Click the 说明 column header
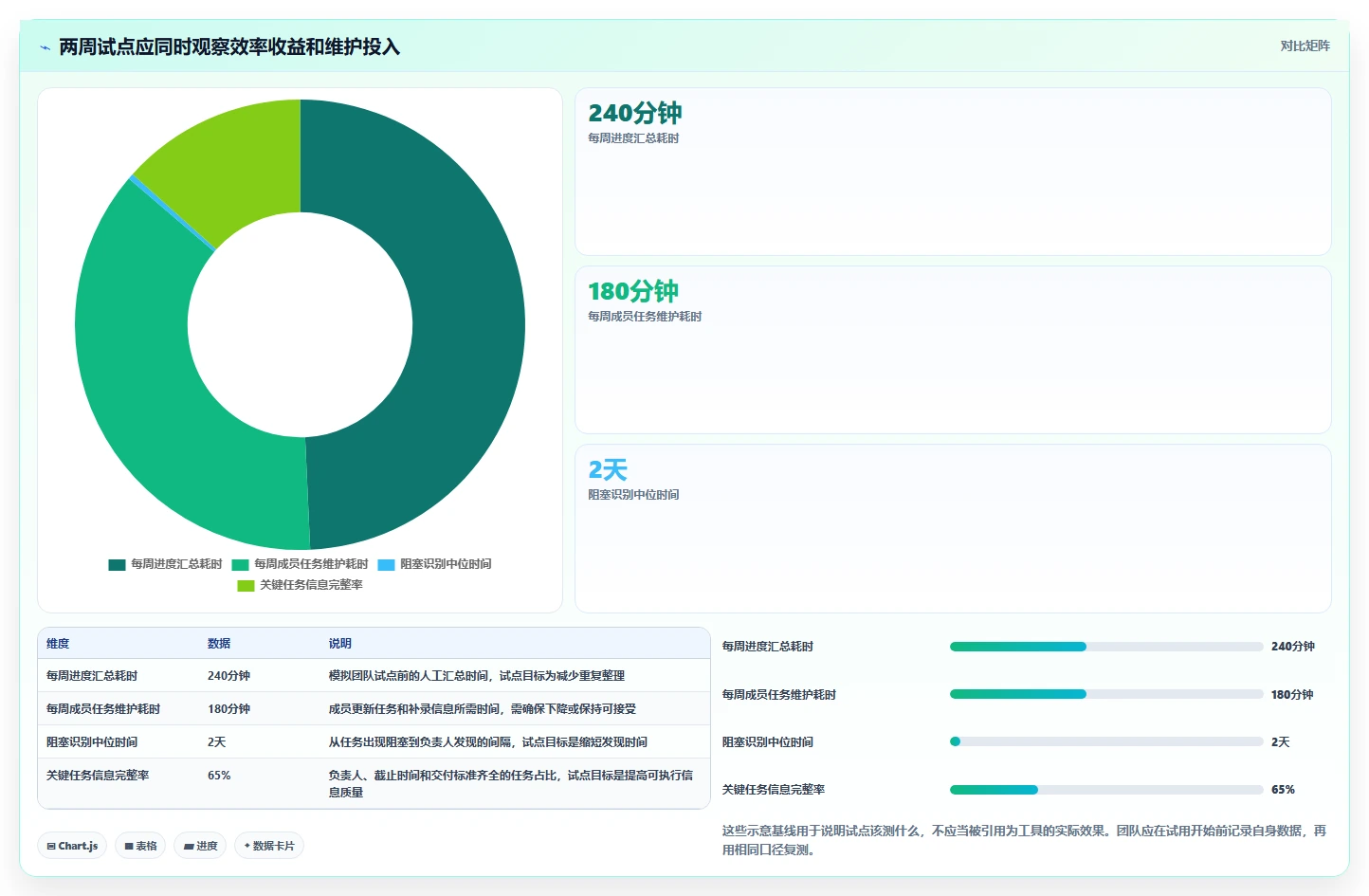The height and width of the screenshot is (896, 1369). tap(340, 644)
